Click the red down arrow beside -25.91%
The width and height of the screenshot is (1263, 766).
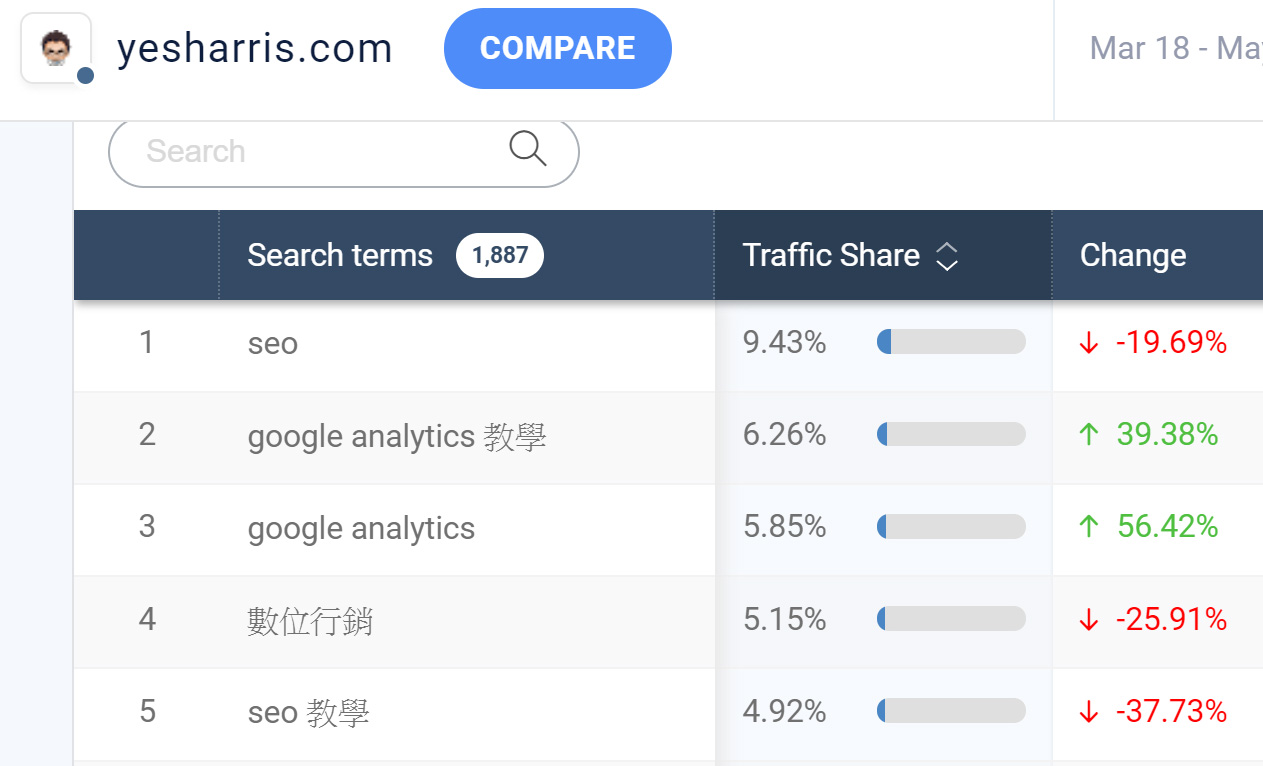click(x=1089, y=620)
